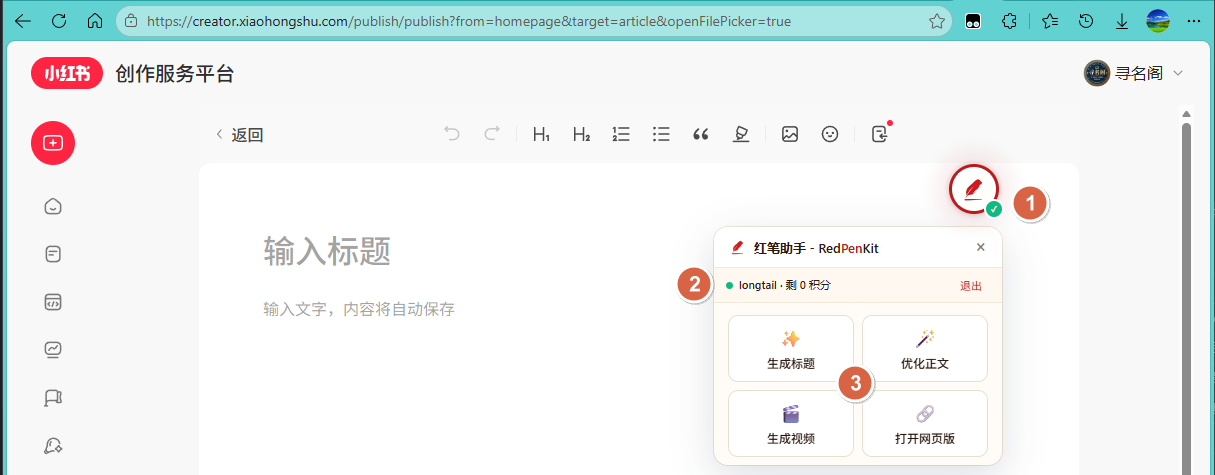Apply H1 heading format
1215x475 pixels.
pyautogui.click(x=541, y=134)
